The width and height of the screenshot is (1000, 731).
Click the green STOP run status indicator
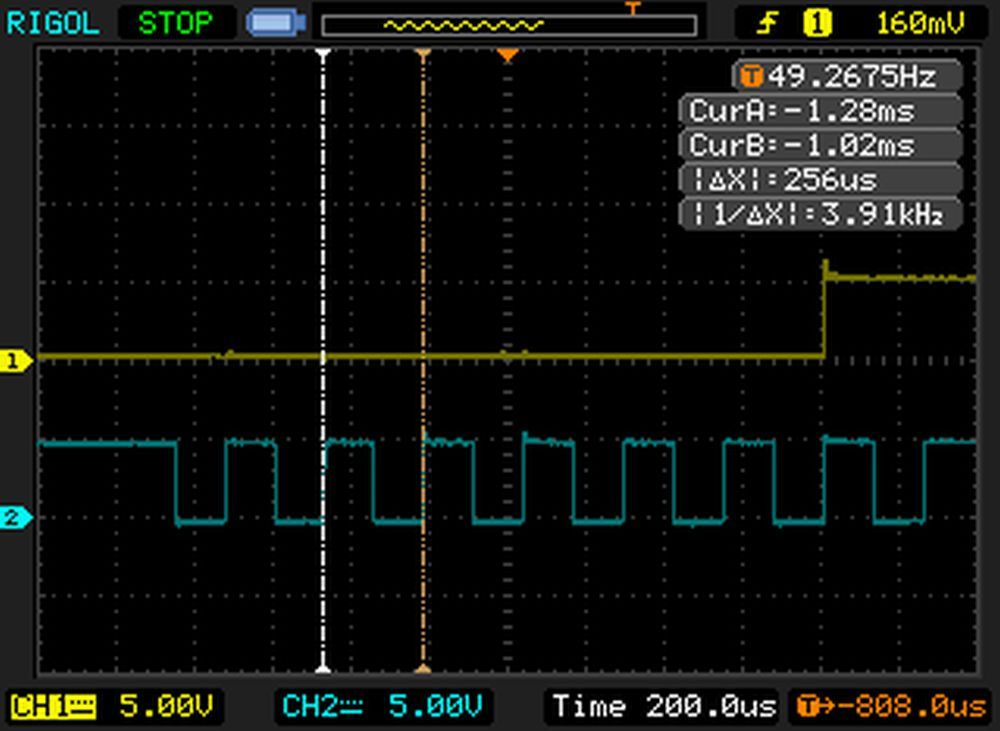coord(175,23)
